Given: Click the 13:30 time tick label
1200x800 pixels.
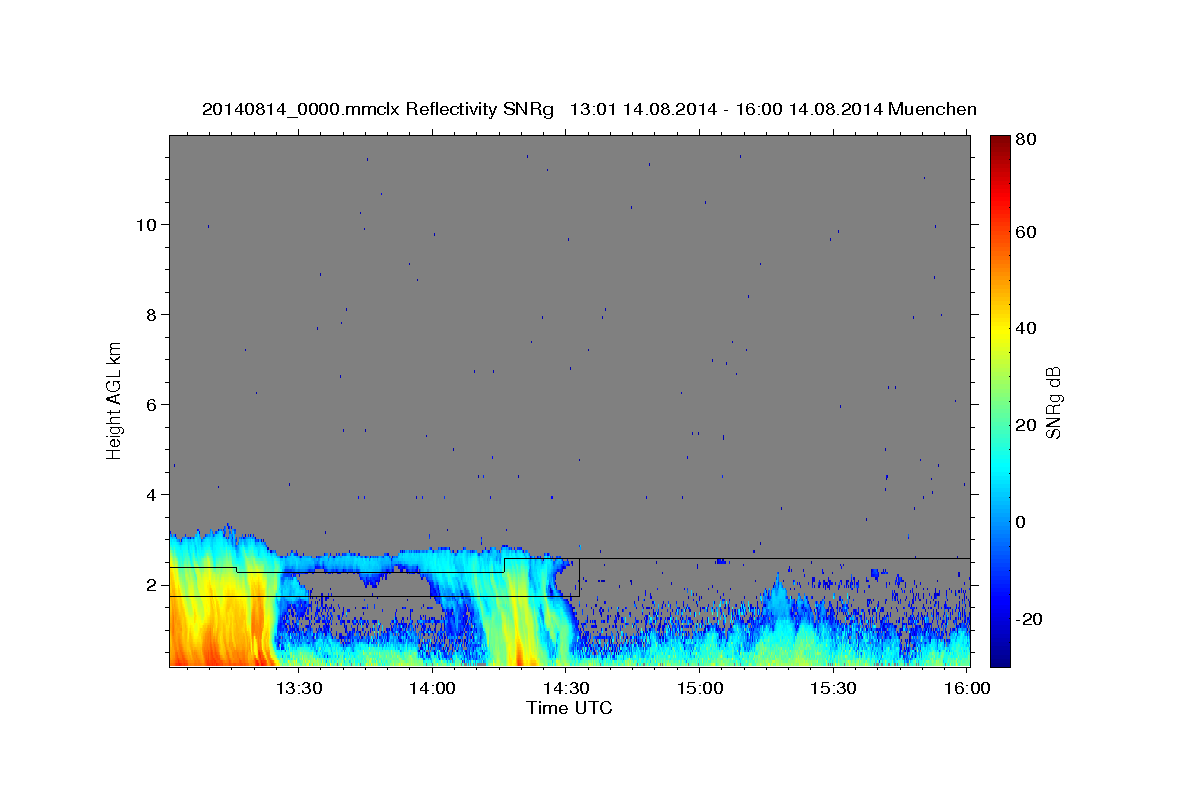Looking at the screenshot, I should (298, 689).
